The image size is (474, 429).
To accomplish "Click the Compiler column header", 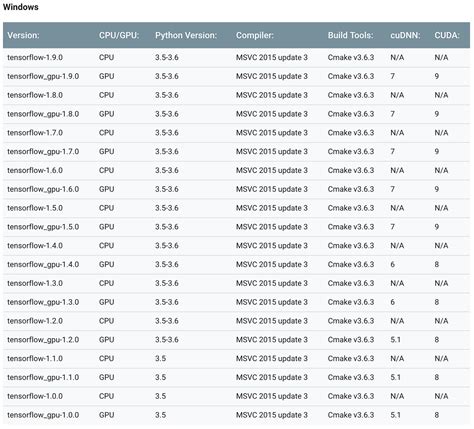I will pos(255,35).
